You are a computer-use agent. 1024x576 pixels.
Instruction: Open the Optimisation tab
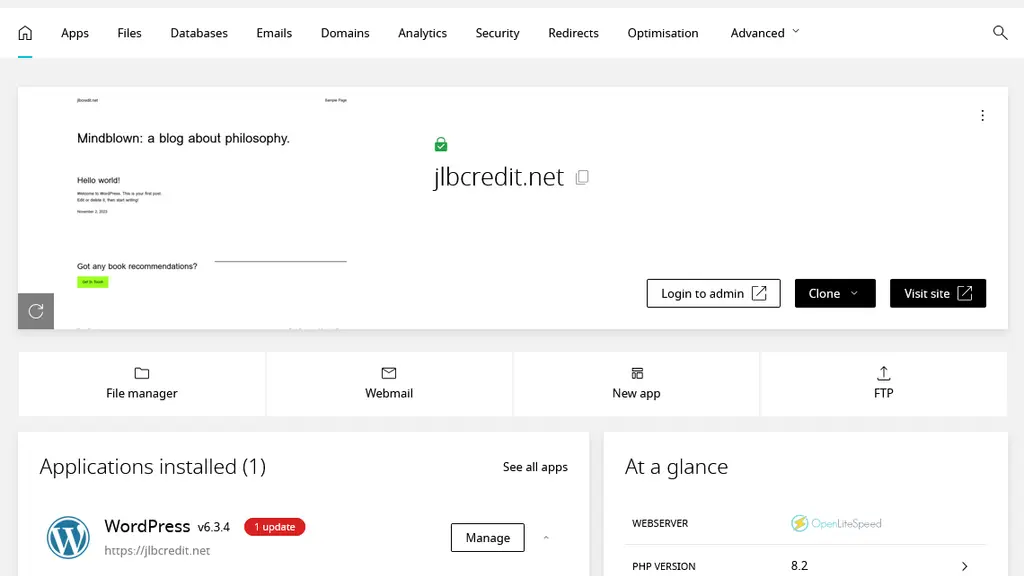[663, 33]
